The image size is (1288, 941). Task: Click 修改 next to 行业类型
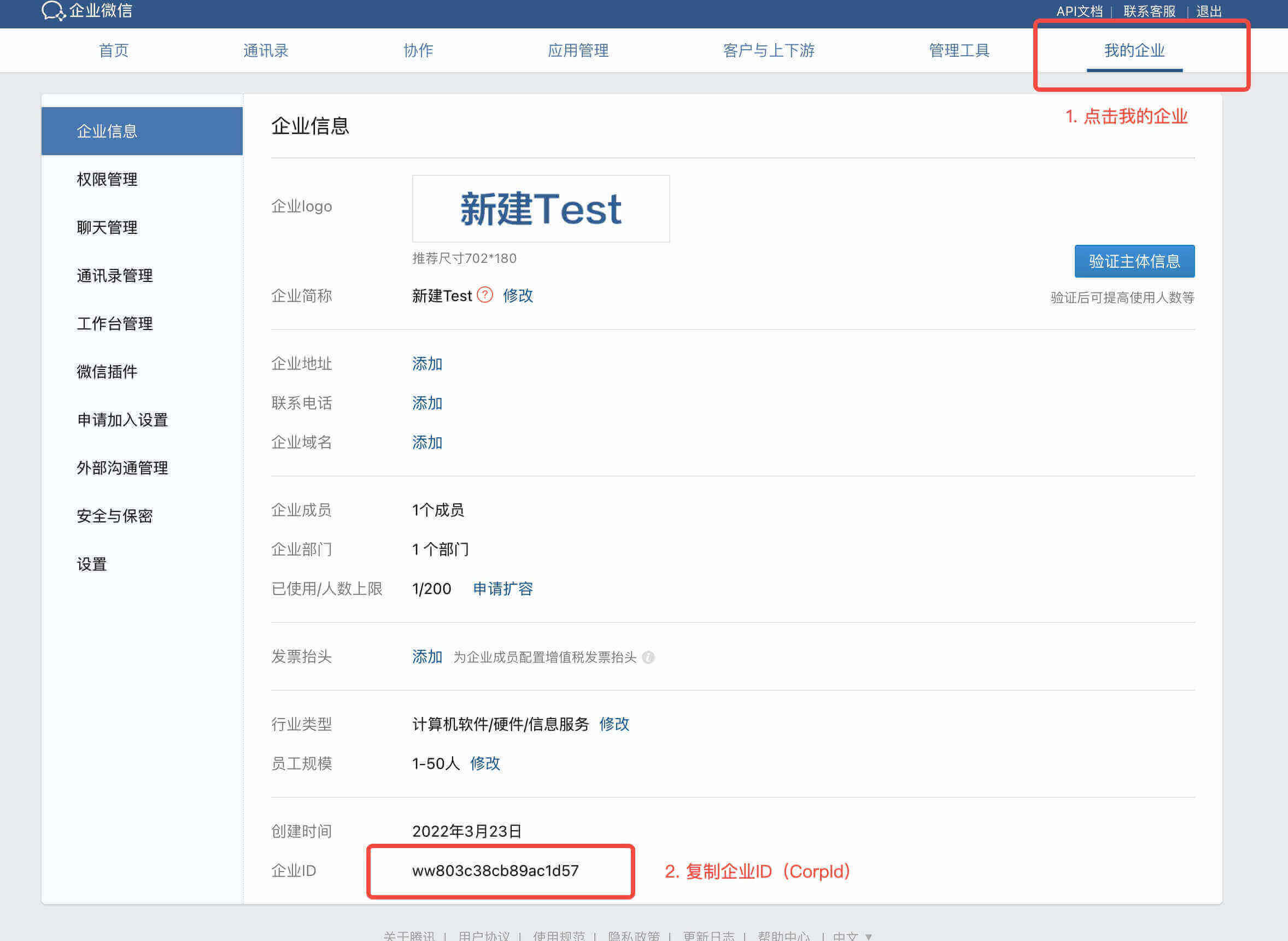(614, 724)
